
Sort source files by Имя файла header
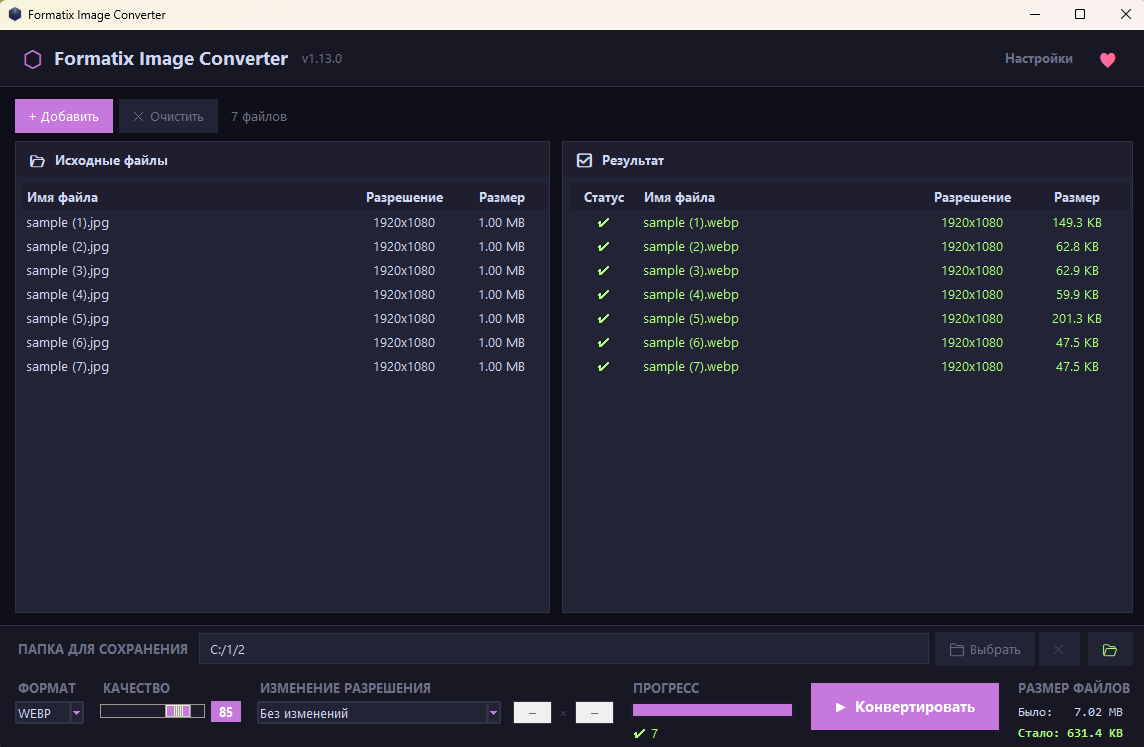pyautogui.click(x=62, y=198)
